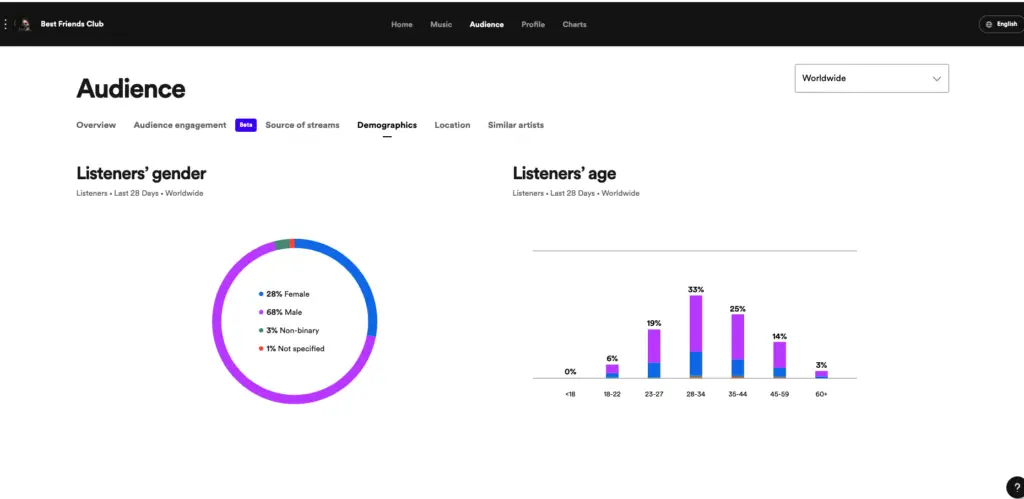Click the 25% bar value label
The height and width of the screenshot is (499, 1024).
737,308
